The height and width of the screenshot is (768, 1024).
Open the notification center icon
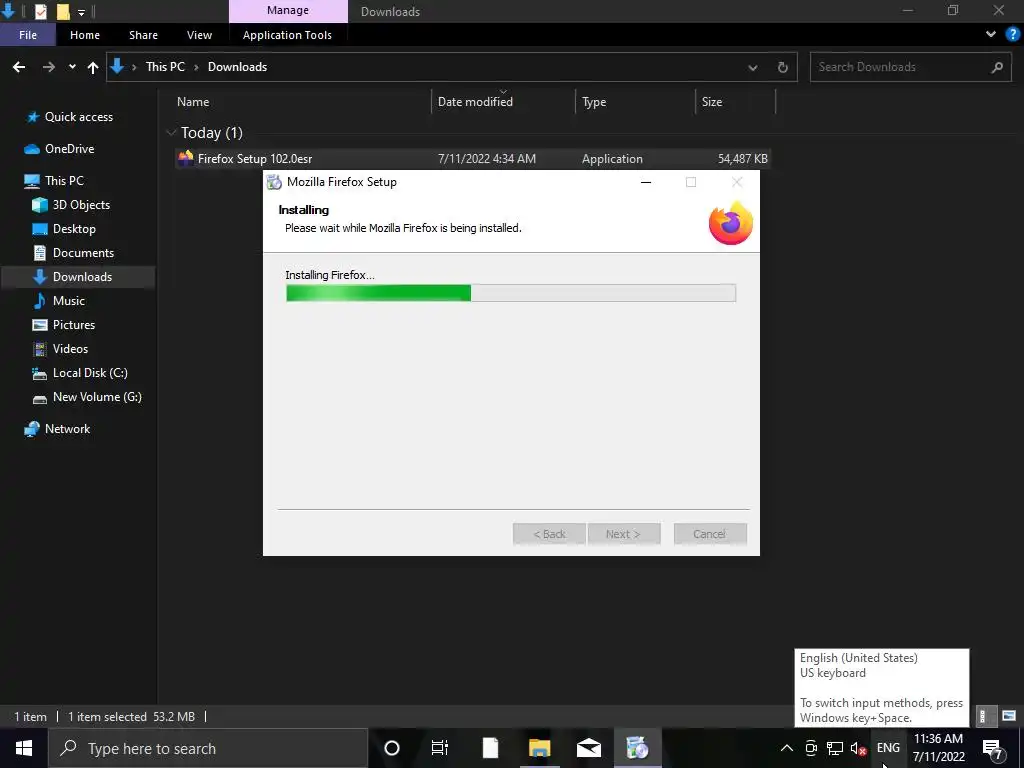(x=992, y=748)
